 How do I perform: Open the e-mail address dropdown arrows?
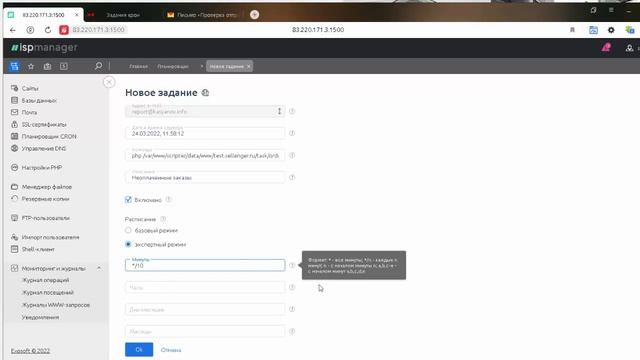click(x=280, y=111)
